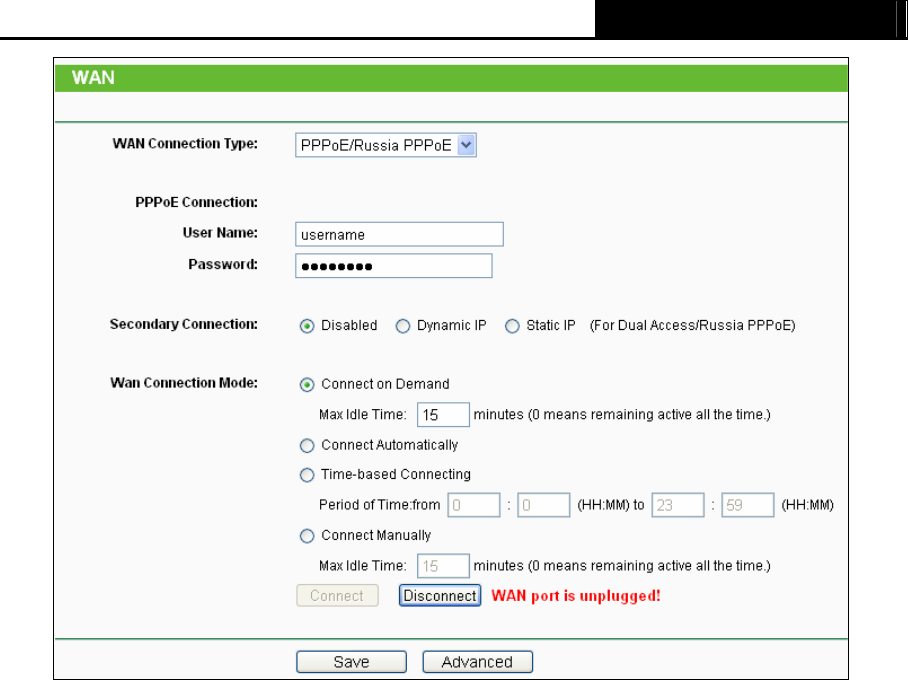Screen dimensions: 908x680
Task: Click Max Idle Time field under Connect on Demand
Action: [443, 415]
